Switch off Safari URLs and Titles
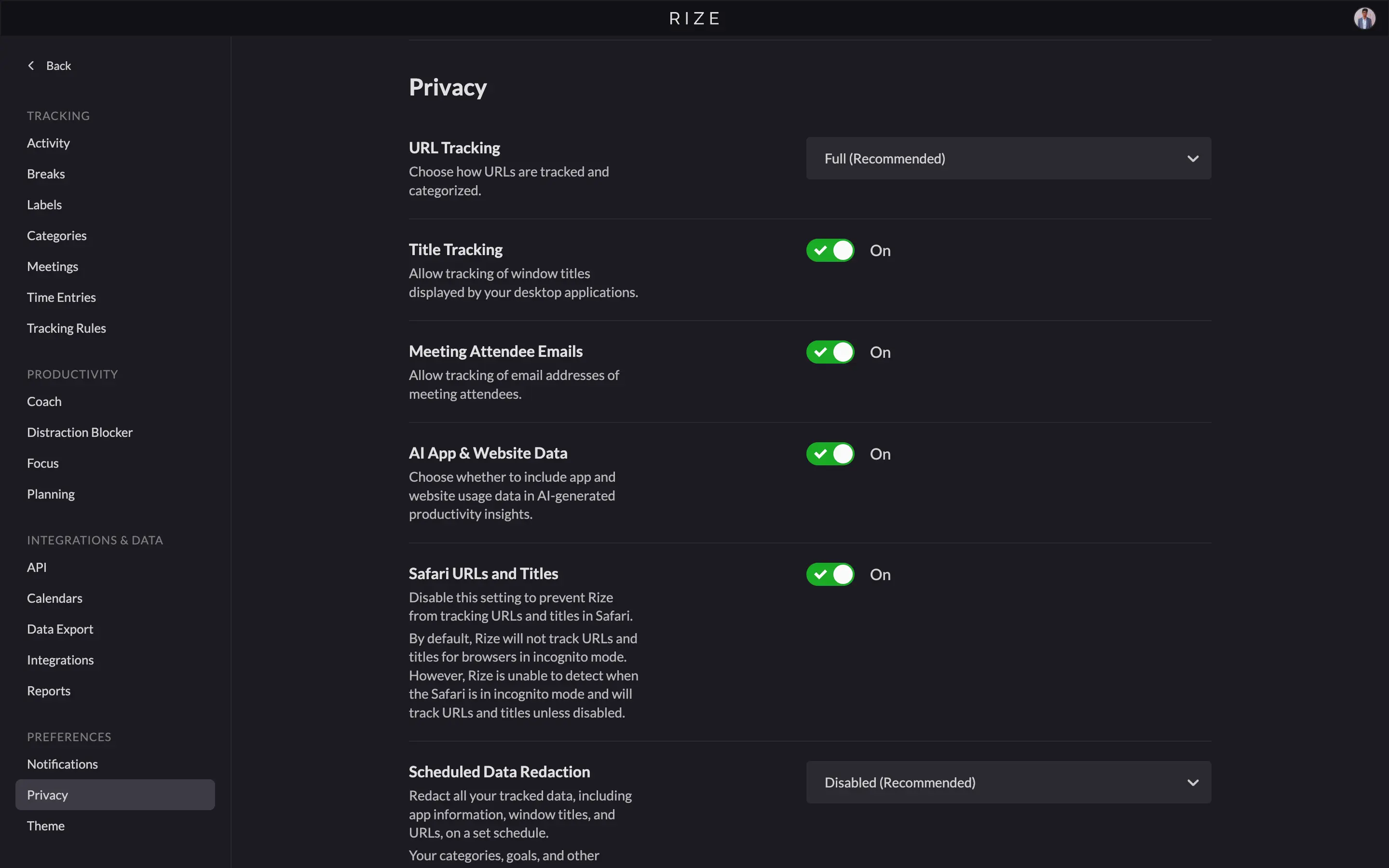 pos(830,574)
